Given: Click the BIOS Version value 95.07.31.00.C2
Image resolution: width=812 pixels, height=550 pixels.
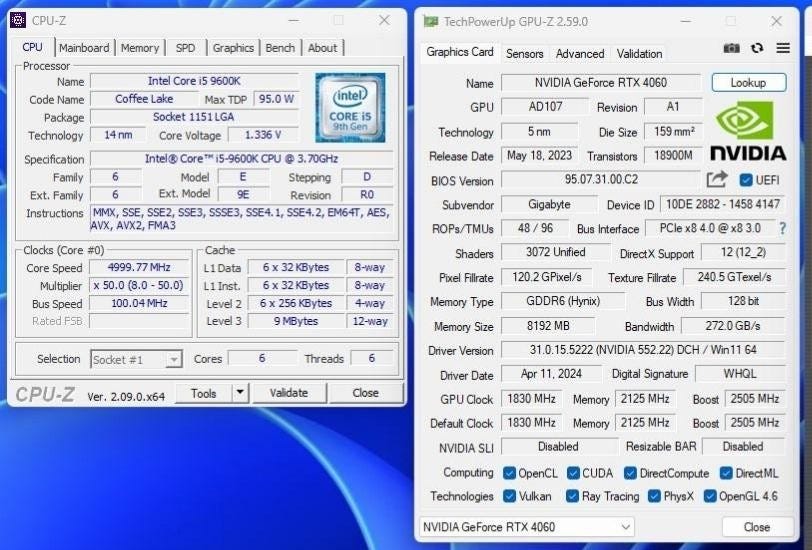Looking at the screenshot, I should click(601, 180).
